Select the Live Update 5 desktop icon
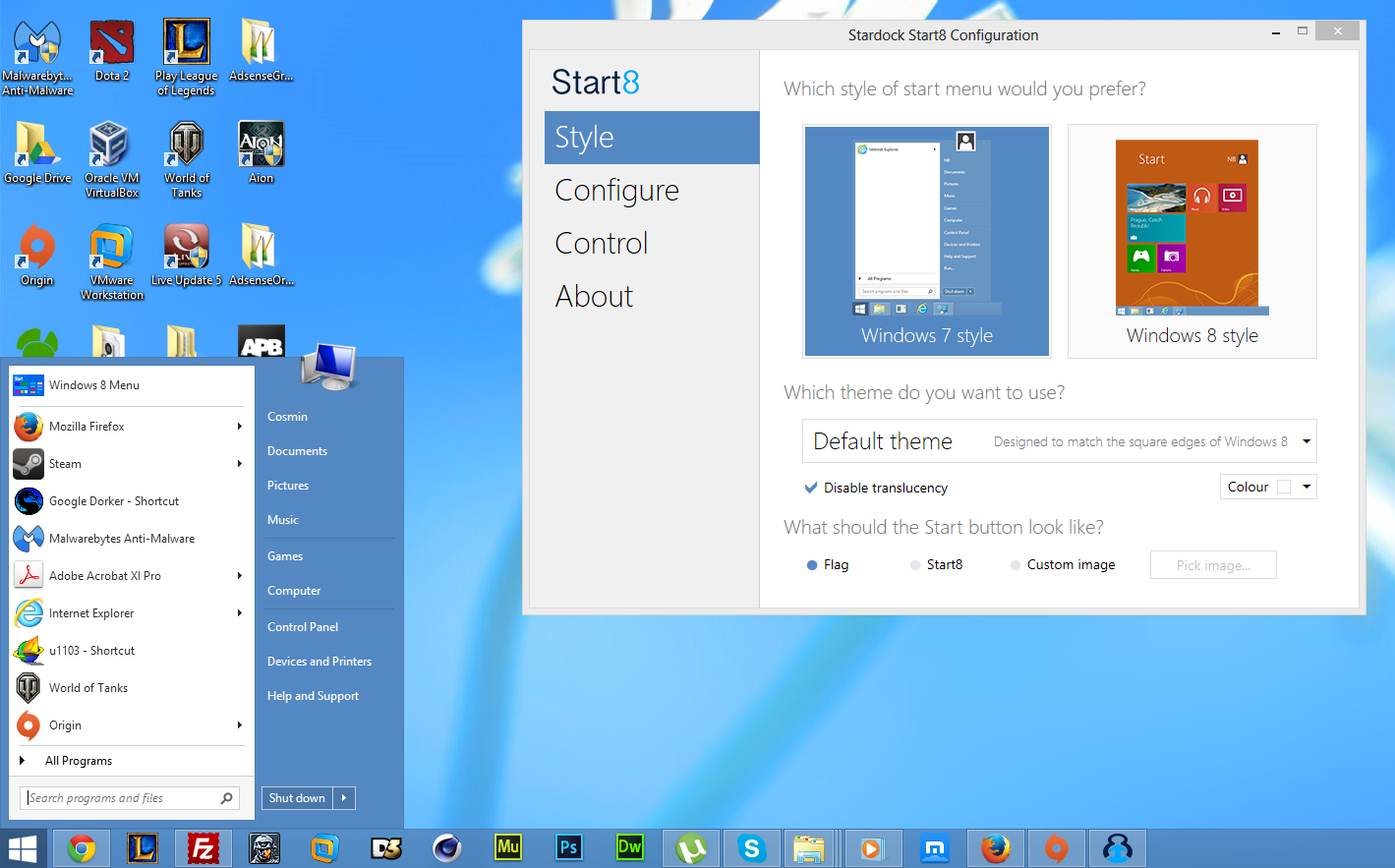The height and width of the screenshot is (868, 1395). (x=187, y=255)
